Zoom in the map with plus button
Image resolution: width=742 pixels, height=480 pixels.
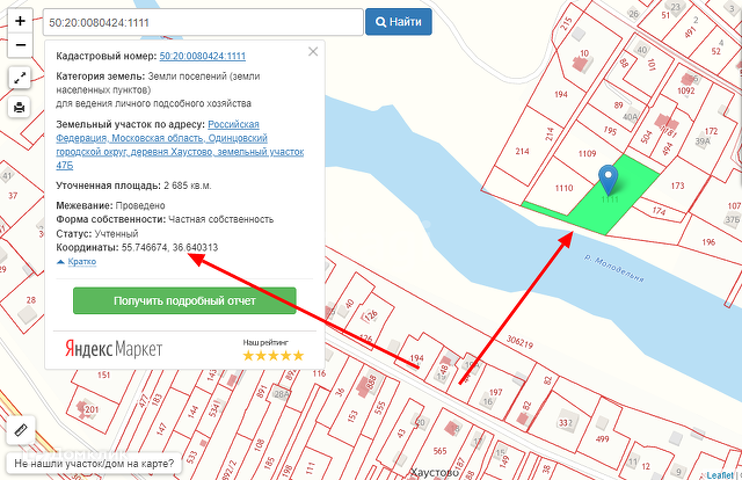coord(20,21)
